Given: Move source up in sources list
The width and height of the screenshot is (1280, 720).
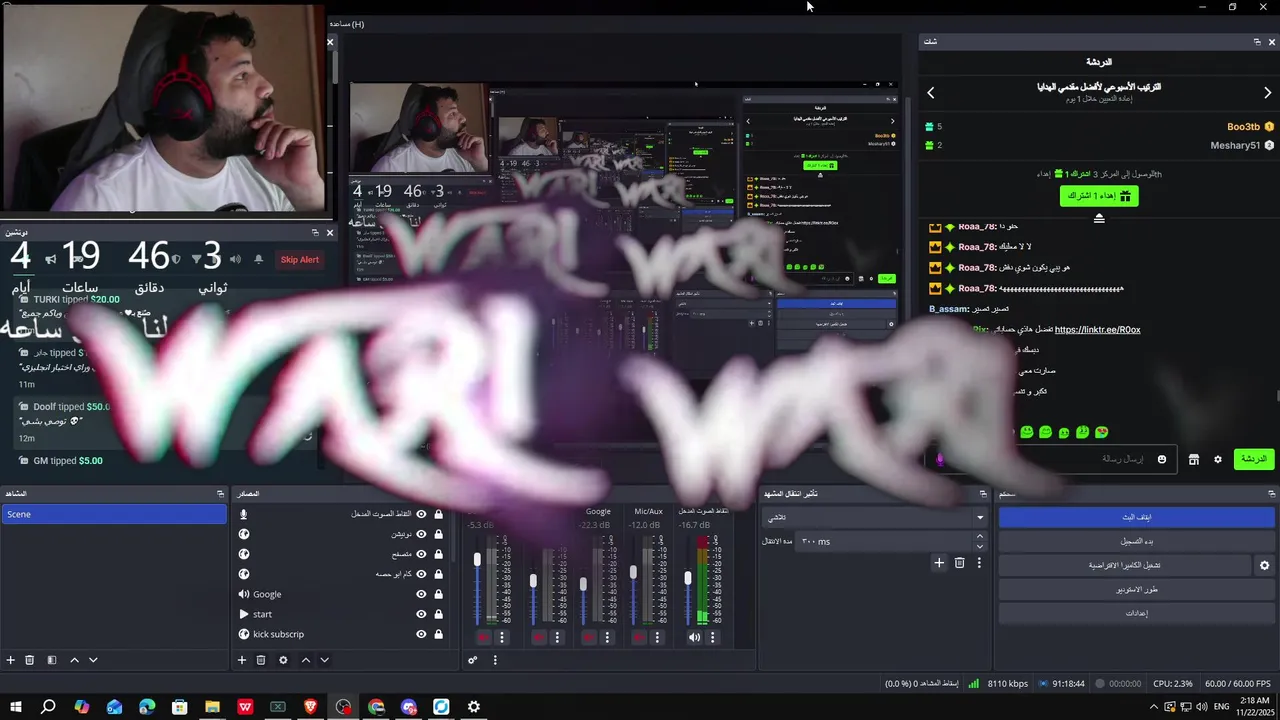Looking at the screenshot, I should 306,660.
